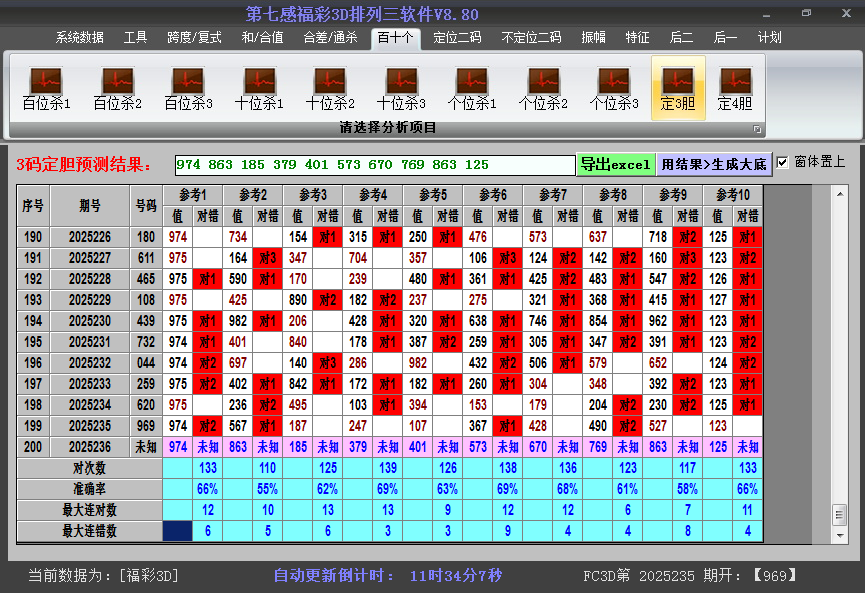Open the 系统数据 menu
Image resolution: width=865 pixels, height=593 pixels.
79,38
